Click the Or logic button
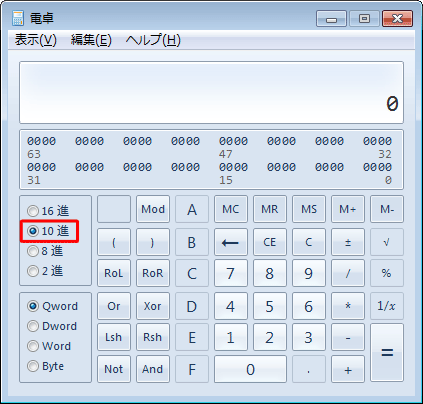The width and height of the screenshot is (423, 404). [114, 306]
